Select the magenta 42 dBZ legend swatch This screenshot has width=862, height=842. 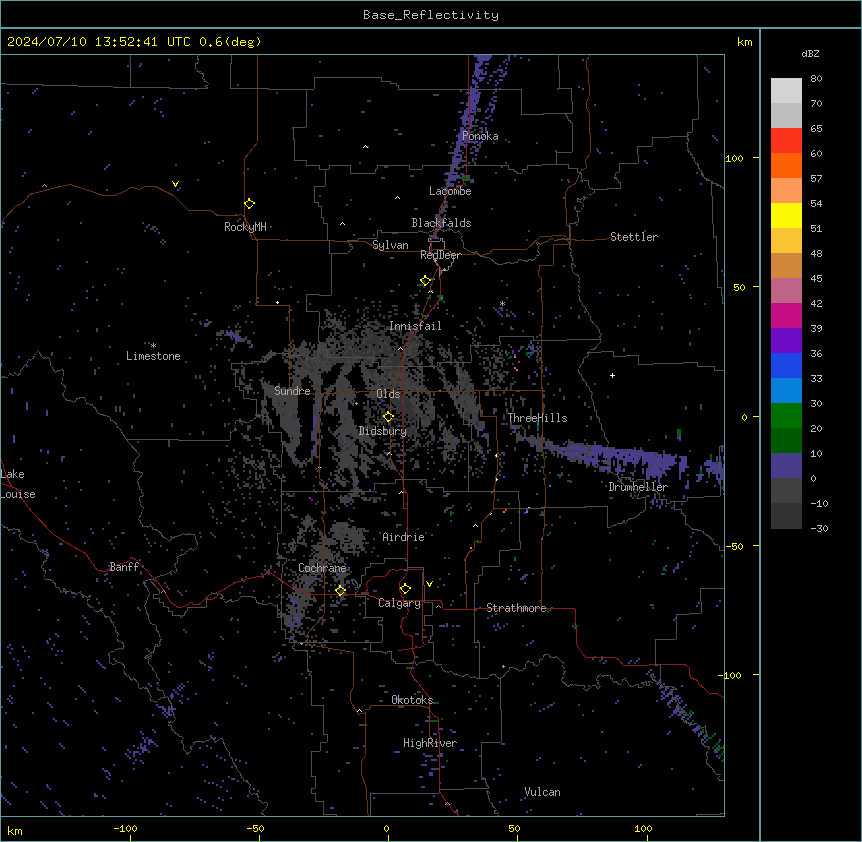786,315
